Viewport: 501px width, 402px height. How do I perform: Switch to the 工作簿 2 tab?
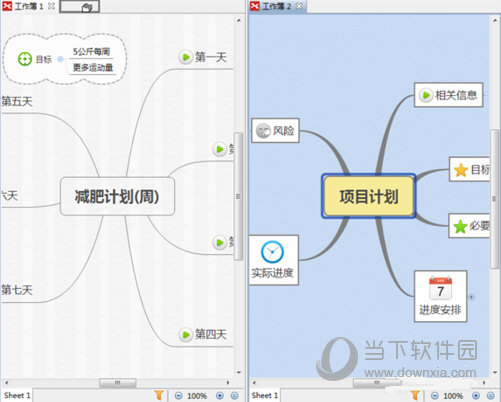pos(277,6)
